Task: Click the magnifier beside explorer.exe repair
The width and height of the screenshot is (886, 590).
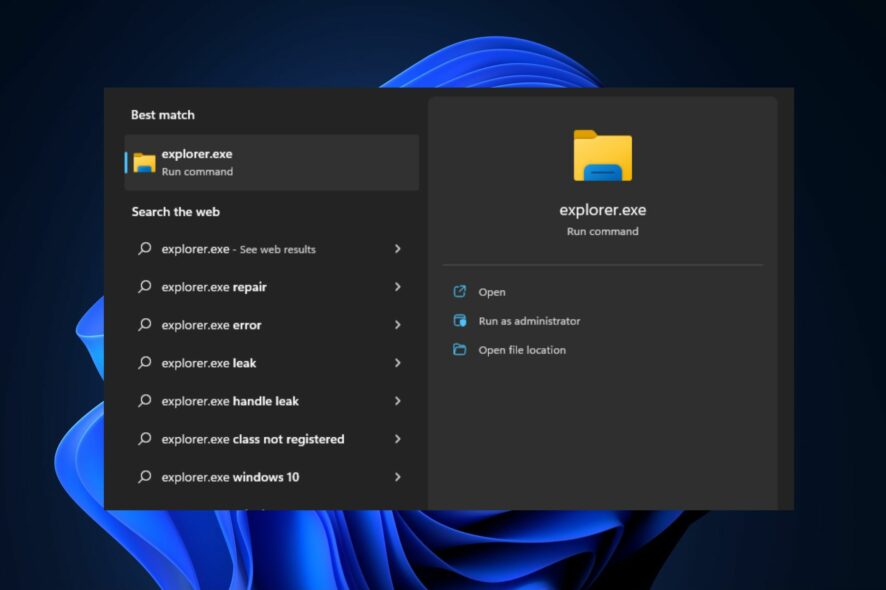Action: [145, 286]
